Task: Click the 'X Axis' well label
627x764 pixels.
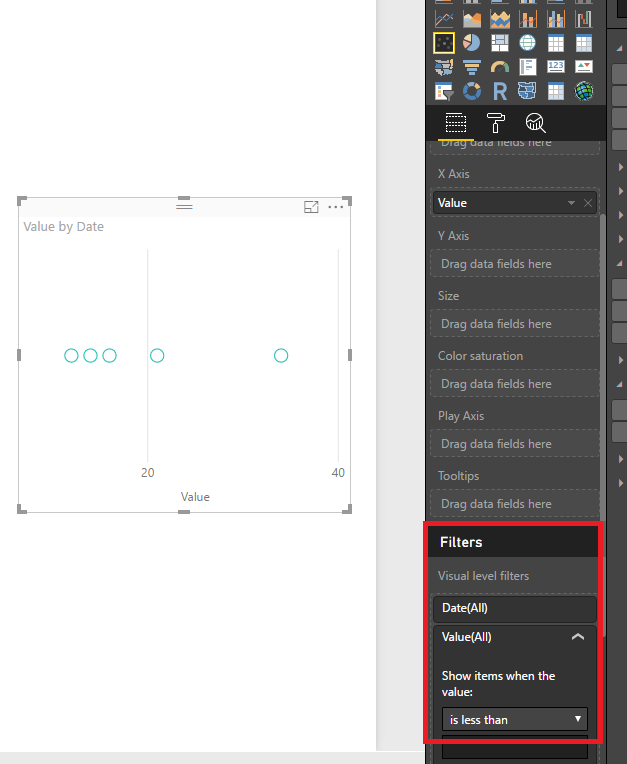Action: pyautogui.click(x=454, y=174)
